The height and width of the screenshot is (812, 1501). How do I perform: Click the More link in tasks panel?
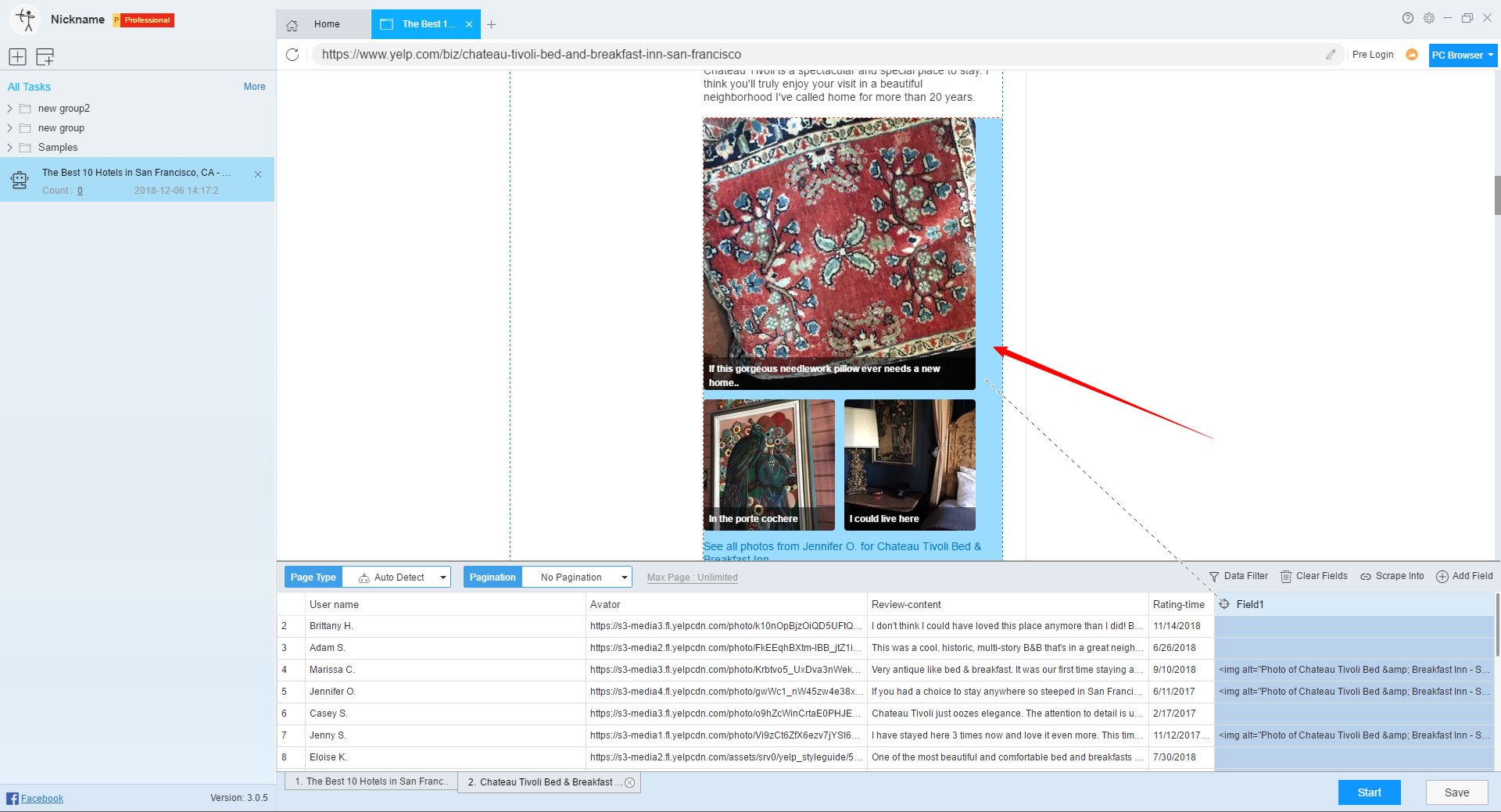click(254, 87)
